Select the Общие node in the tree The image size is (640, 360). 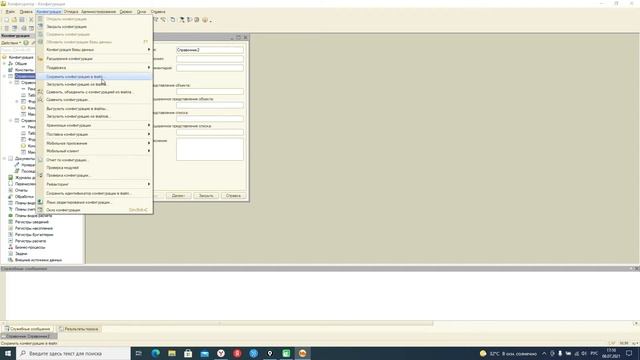click(x=21, y=64)
